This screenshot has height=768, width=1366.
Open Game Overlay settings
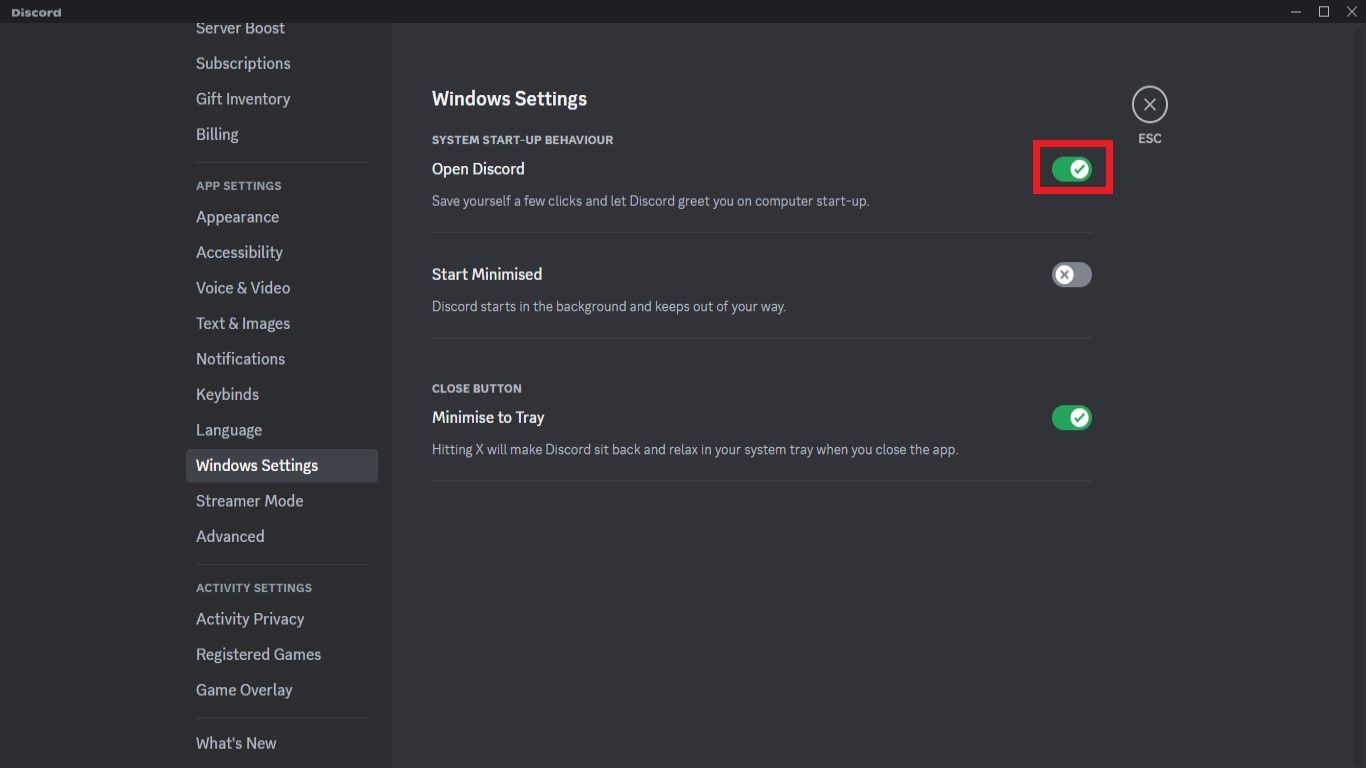pyautogui.click(x=244, y=690)
